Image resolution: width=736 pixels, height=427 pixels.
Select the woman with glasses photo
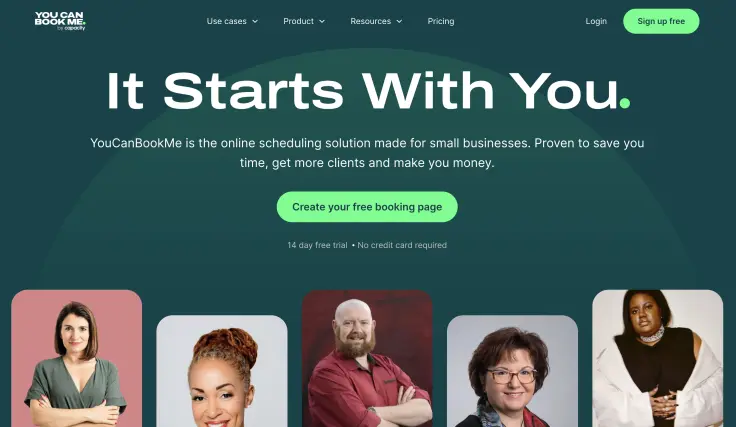tap(512, 371)
